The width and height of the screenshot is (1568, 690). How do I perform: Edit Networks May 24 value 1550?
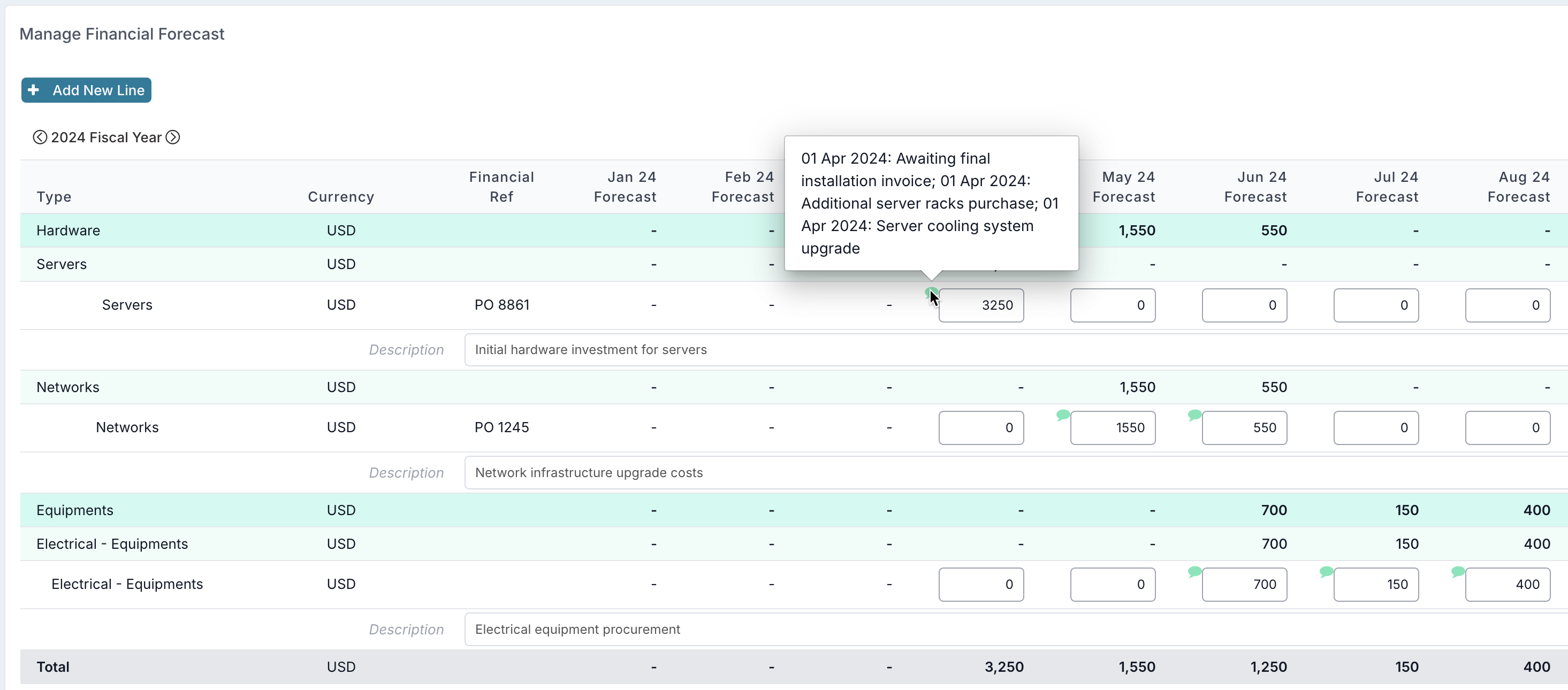(1112, 428)
